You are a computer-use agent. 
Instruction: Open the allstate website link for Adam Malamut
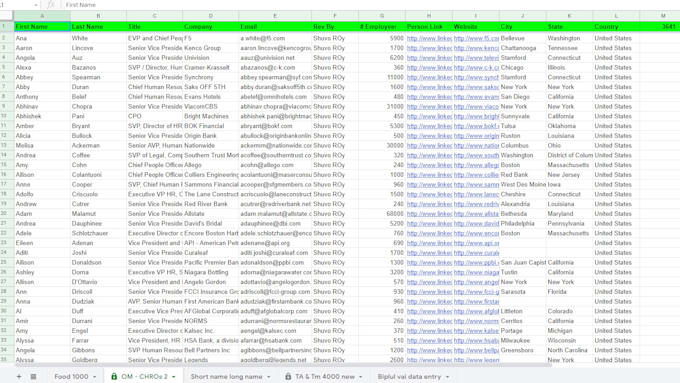click(x=476, y=214)
